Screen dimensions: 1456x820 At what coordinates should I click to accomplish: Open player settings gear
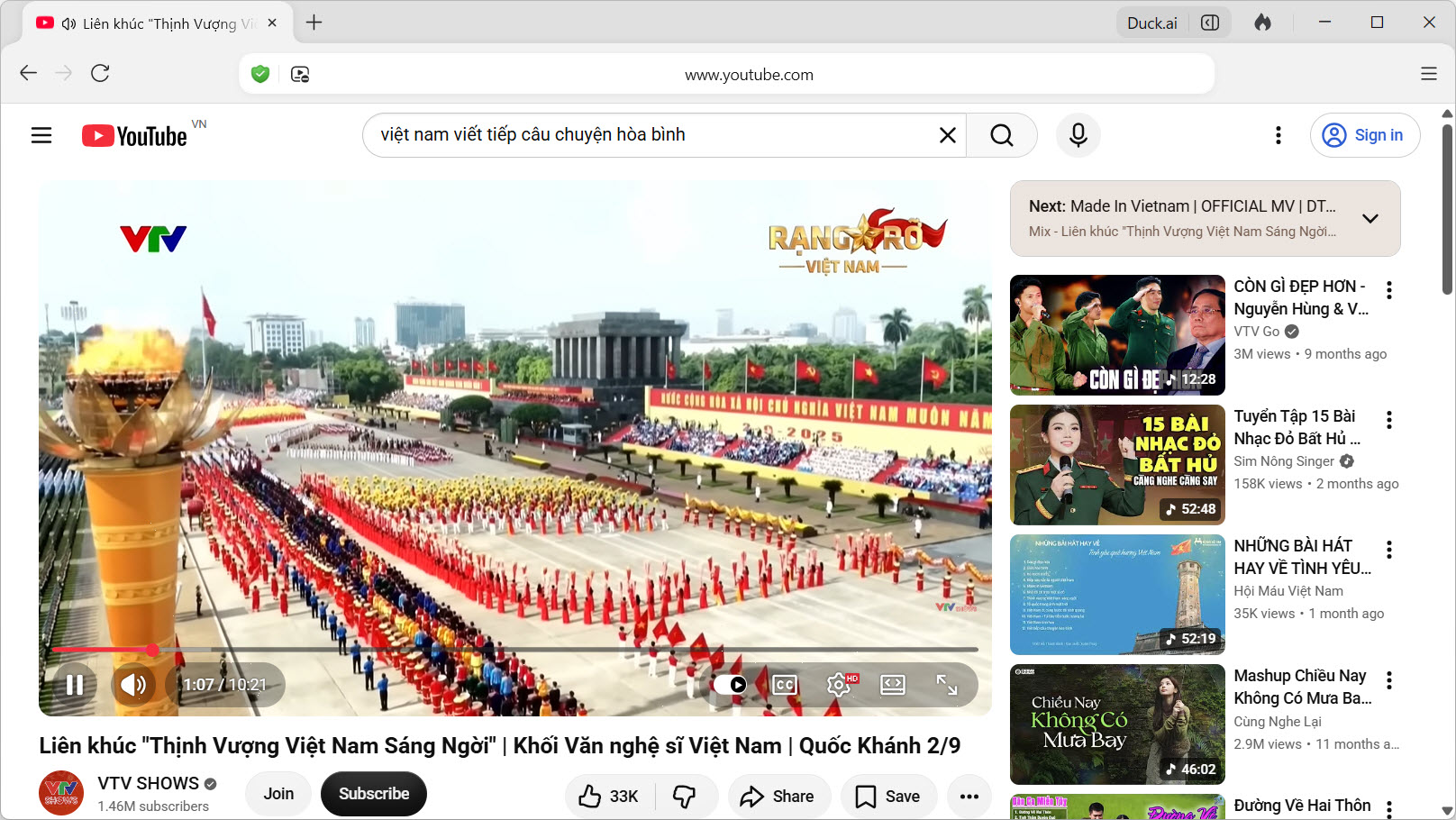point(840,685)
